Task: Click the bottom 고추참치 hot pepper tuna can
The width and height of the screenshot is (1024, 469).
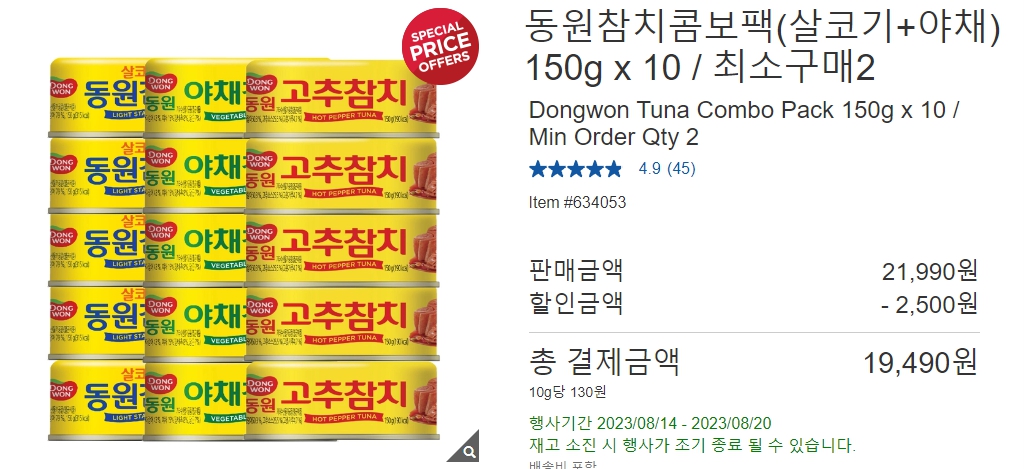Action: coord(341,399)
